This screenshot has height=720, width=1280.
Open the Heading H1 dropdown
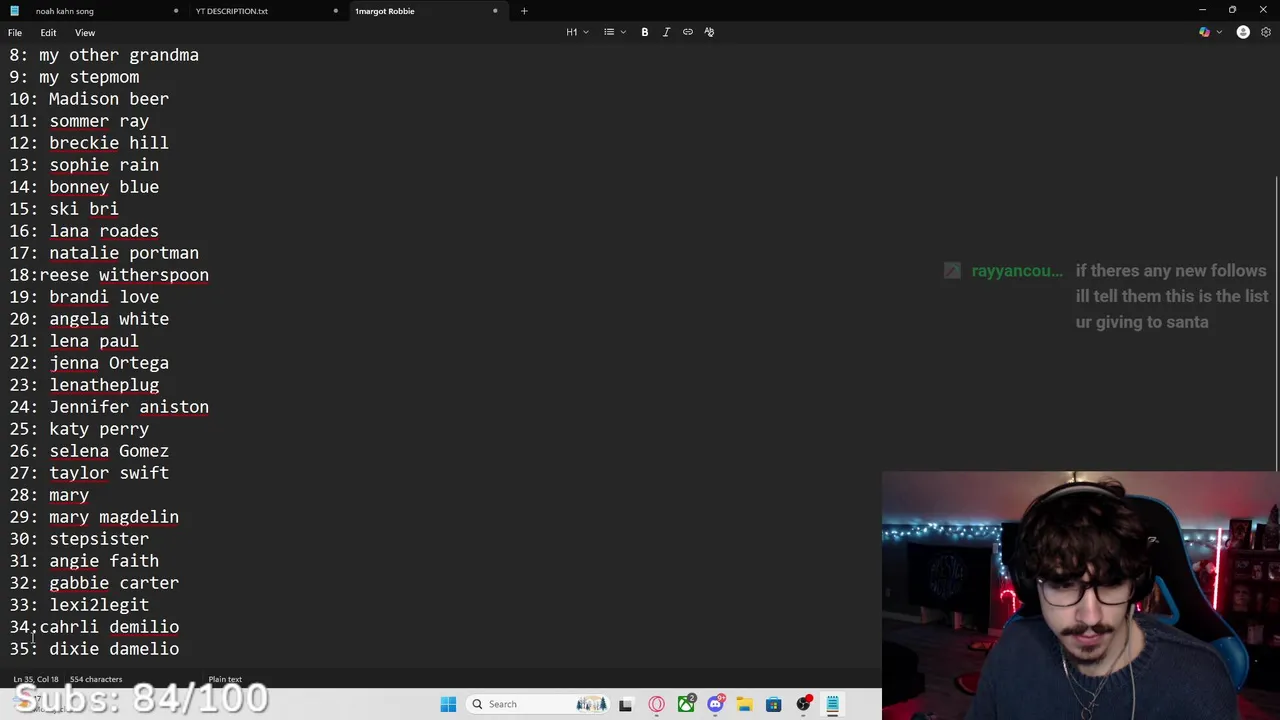tap(577, 32)
